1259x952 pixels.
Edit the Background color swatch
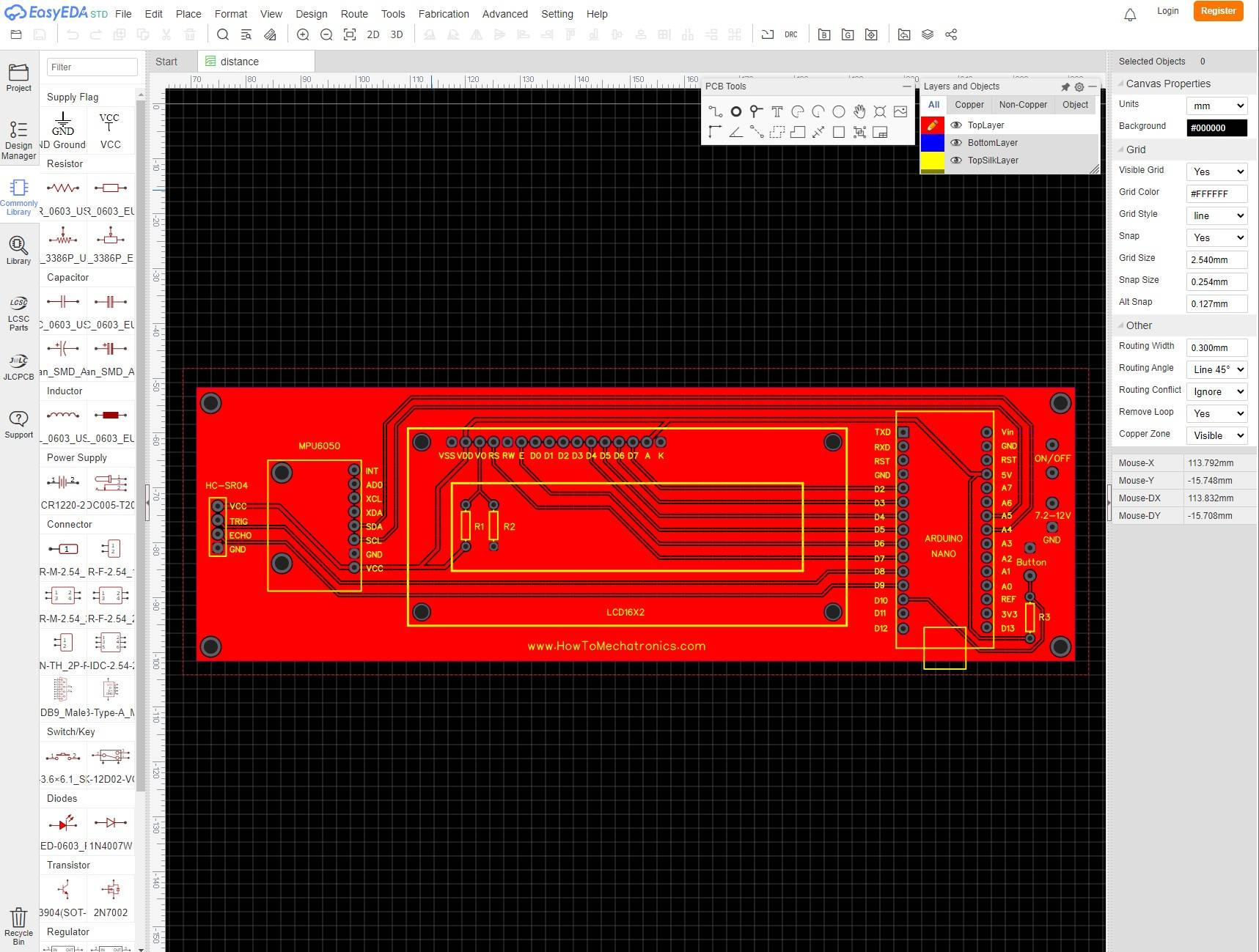tap(1216, 128)
